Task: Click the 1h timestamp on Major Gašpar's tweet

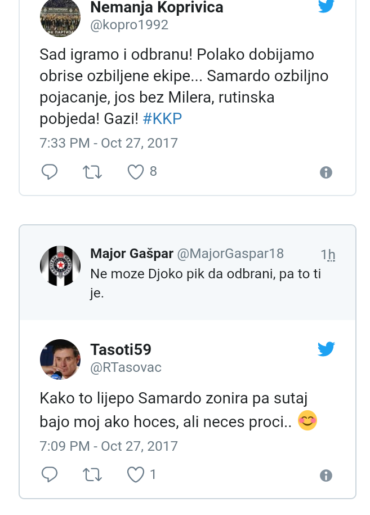Action: pyautogui.click(x=328, y=255)
